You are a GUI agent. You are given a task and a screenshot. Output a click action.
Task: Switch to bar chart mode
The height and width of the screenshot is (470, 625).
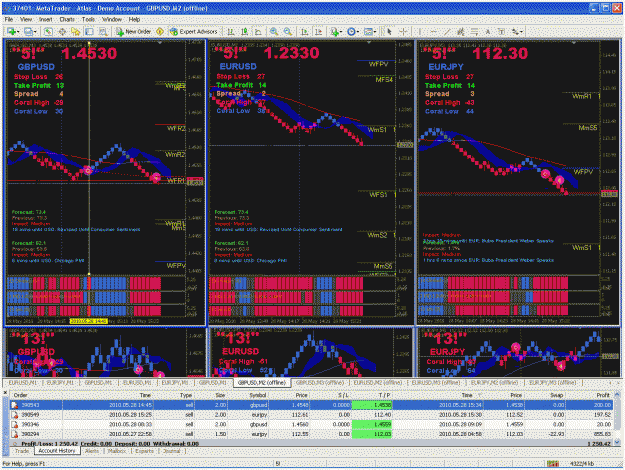coord(231,31)
